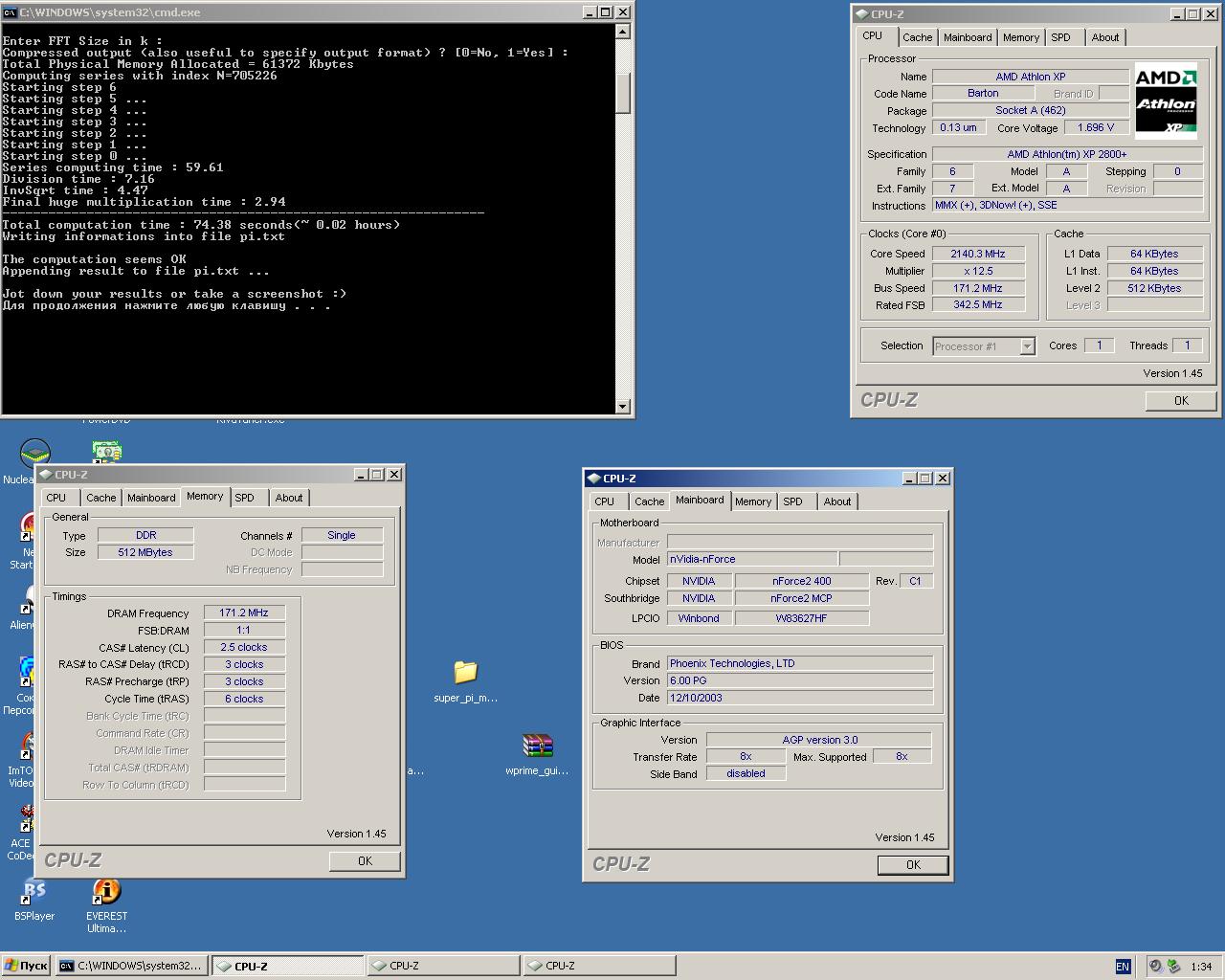Click the EN language indicator

coord(1123,967)
